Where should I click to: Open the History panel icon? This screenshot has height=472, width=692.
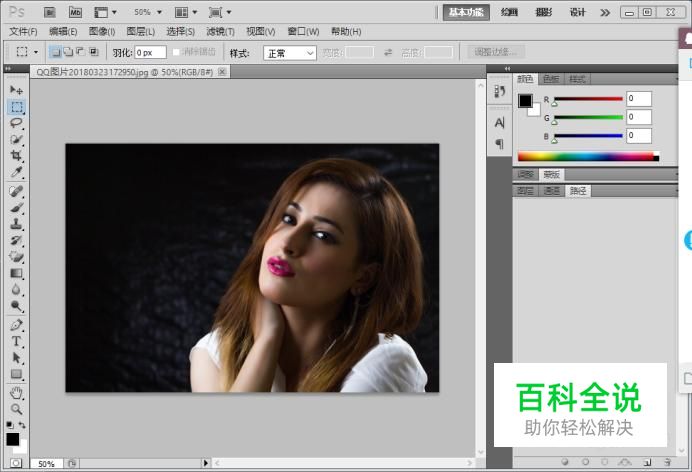[500, 92]
